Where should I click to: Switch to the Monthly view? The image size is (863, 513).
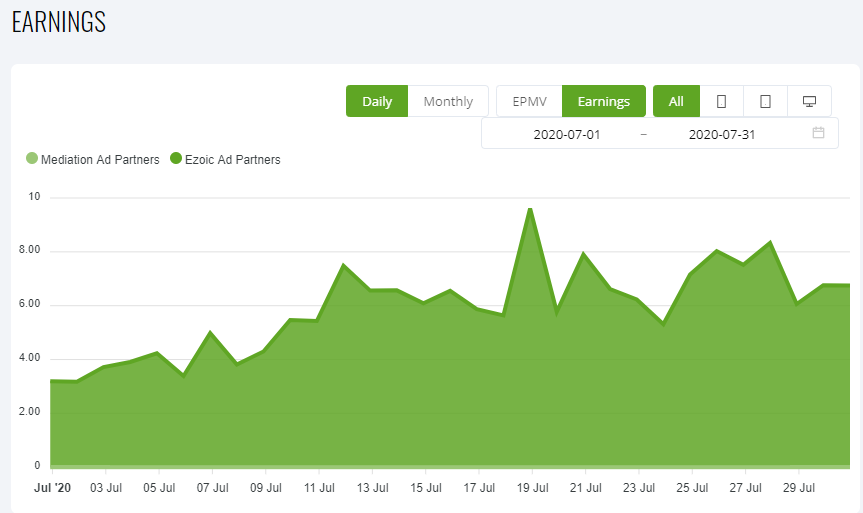448,101
